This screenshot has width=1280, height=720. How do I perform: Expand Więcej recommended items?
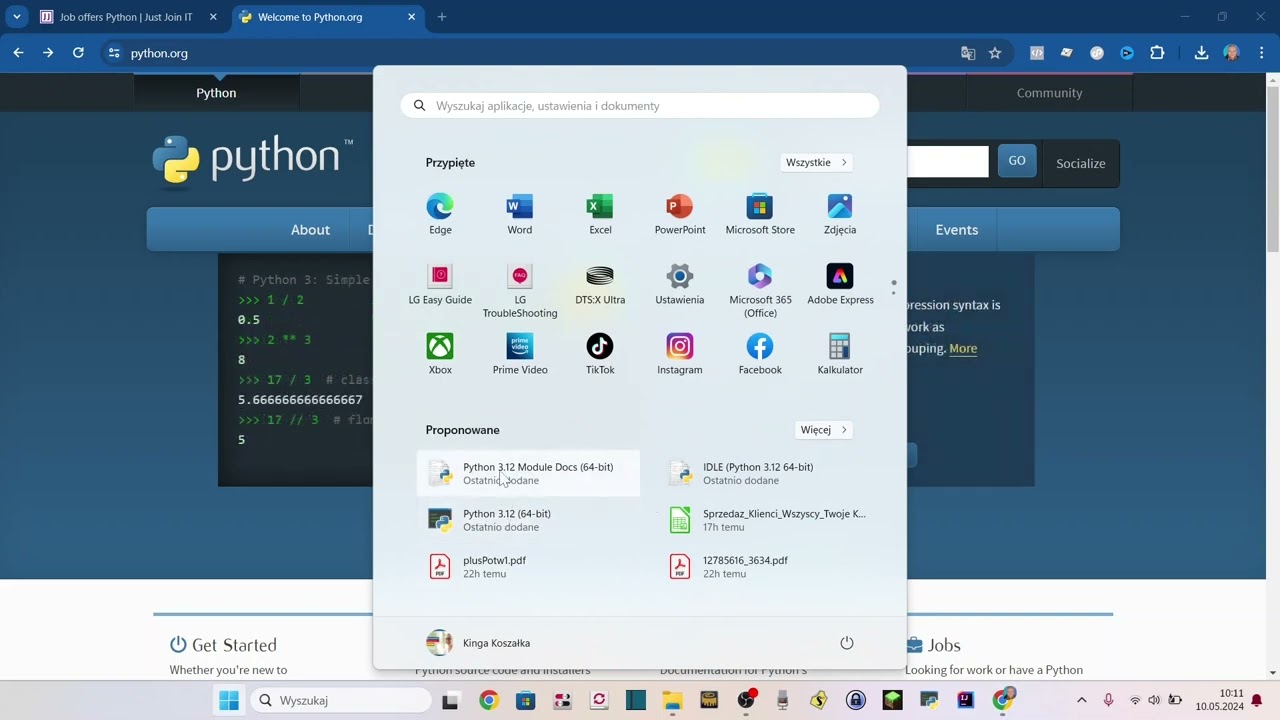[824, 430]
